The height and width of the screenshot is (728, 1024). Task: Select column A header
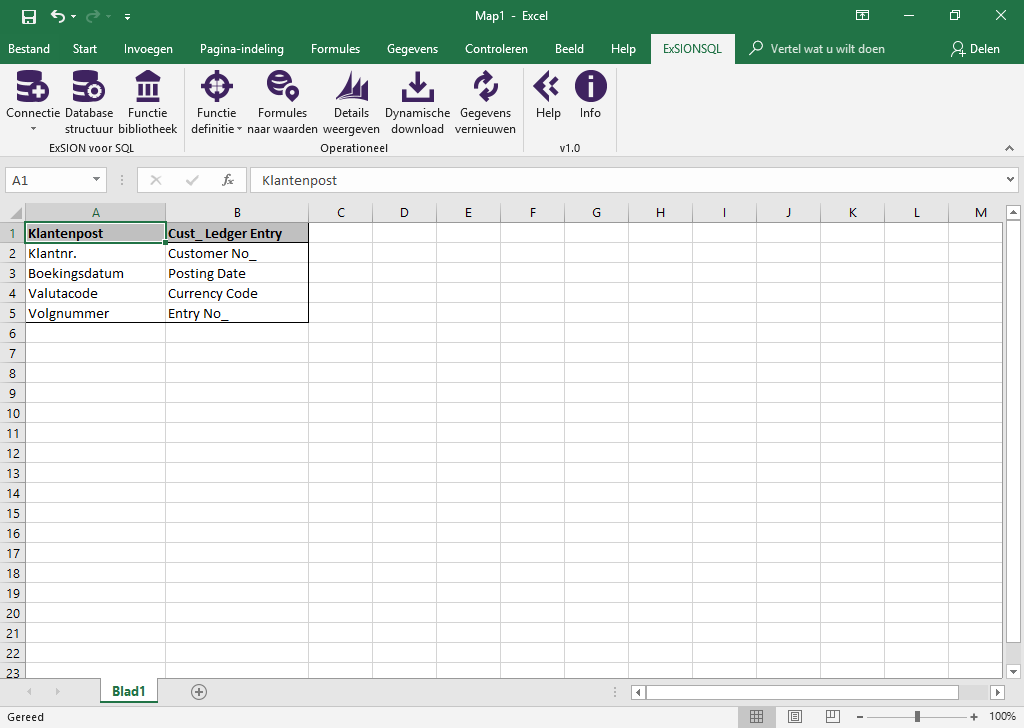pyautogui.click(x=95, y=212)
